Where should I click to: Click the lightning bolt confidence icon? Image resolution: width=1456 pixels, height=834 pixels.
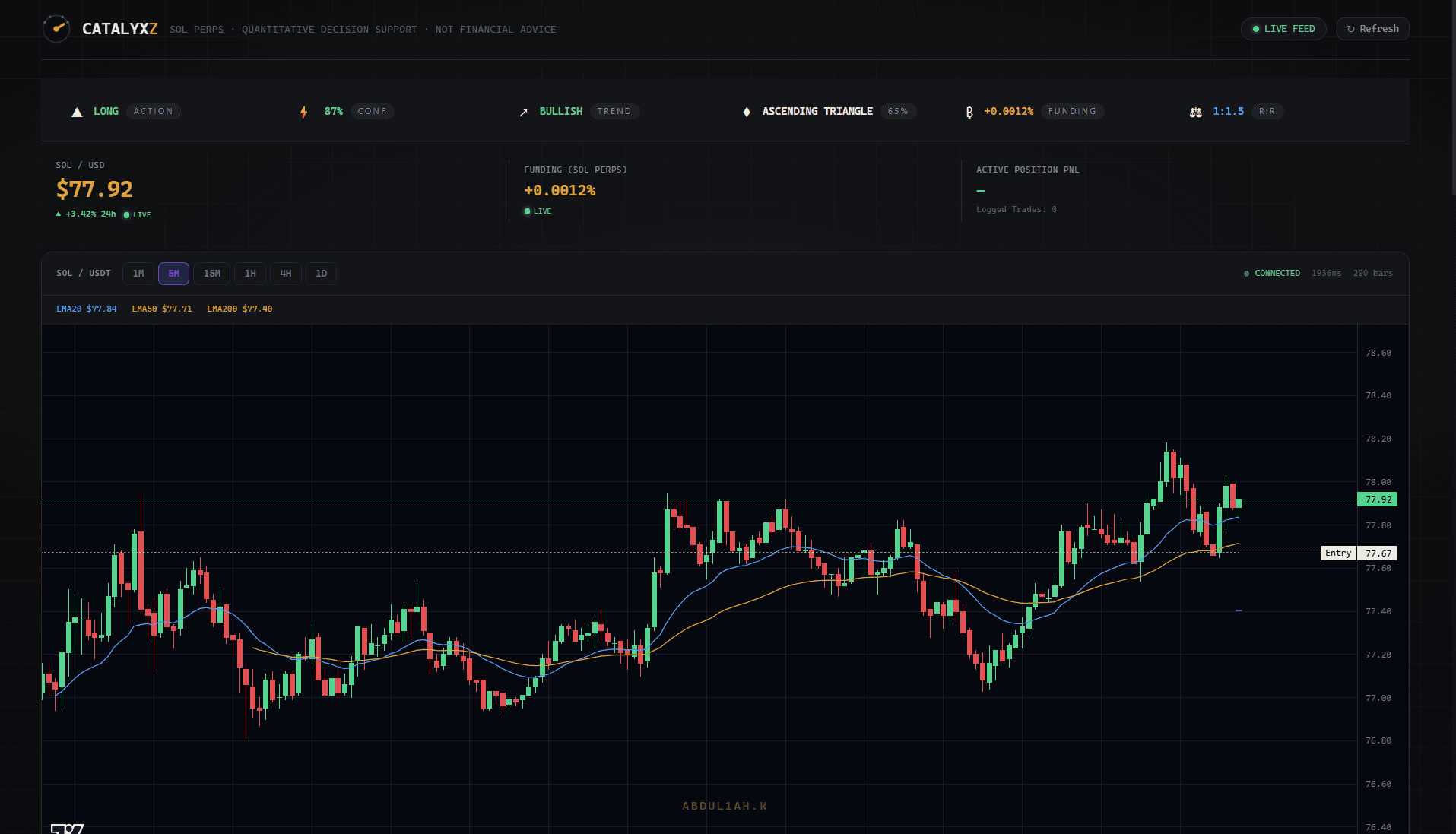coord(303,112)
